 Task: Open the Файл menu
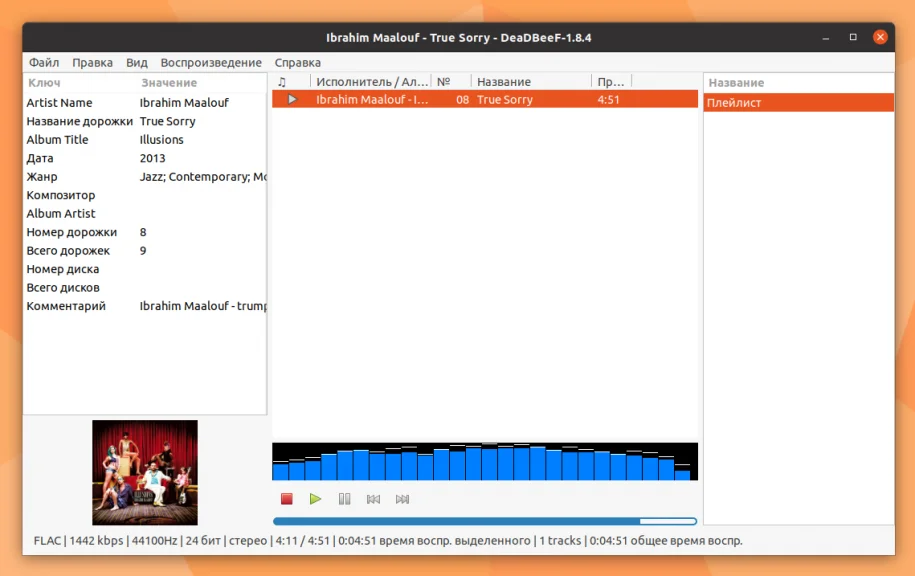coord(44,62)
